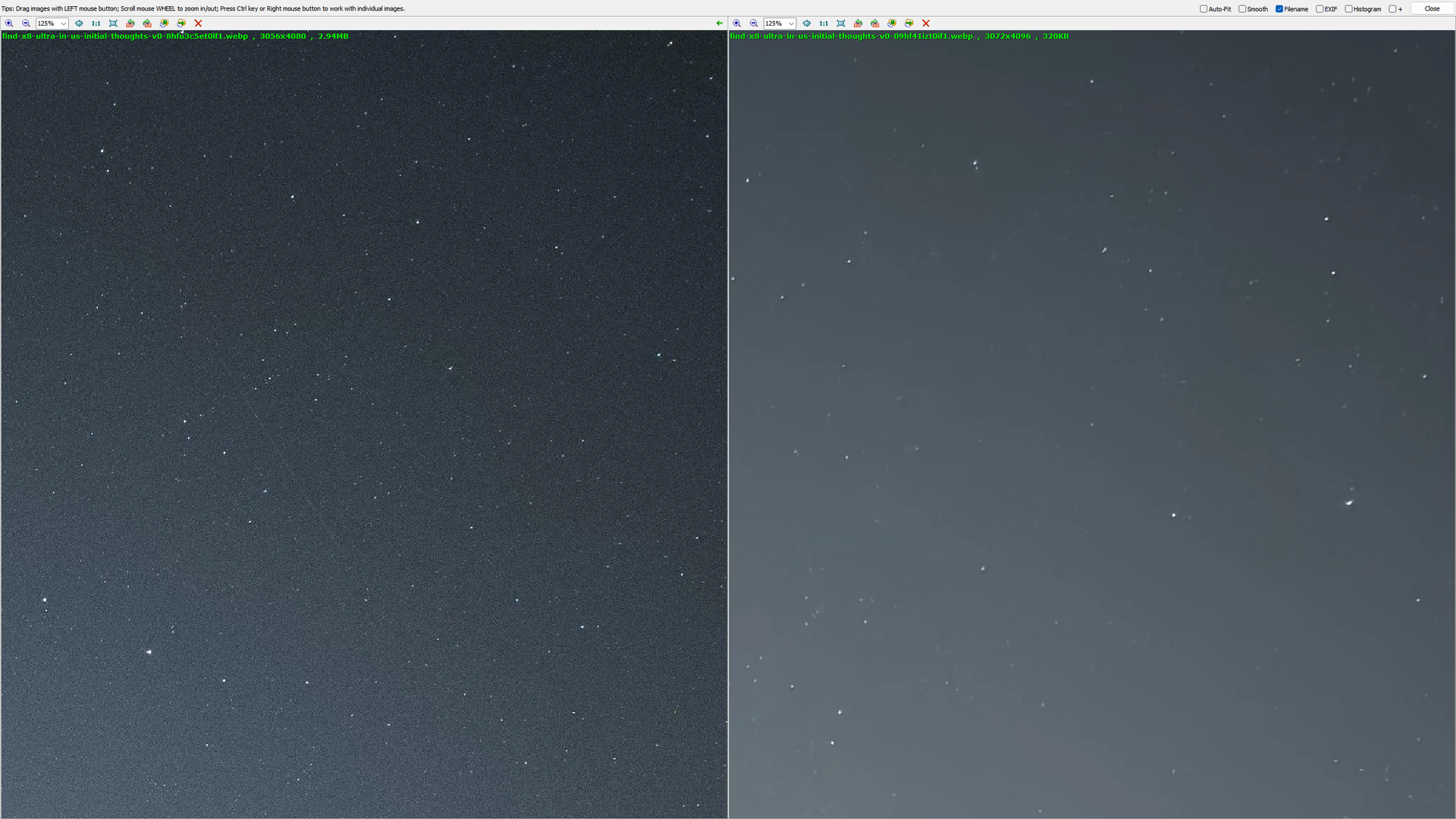The image size is (1456, 819).
Task: Remove left image with red X
Action: click(x=199, y=24)
